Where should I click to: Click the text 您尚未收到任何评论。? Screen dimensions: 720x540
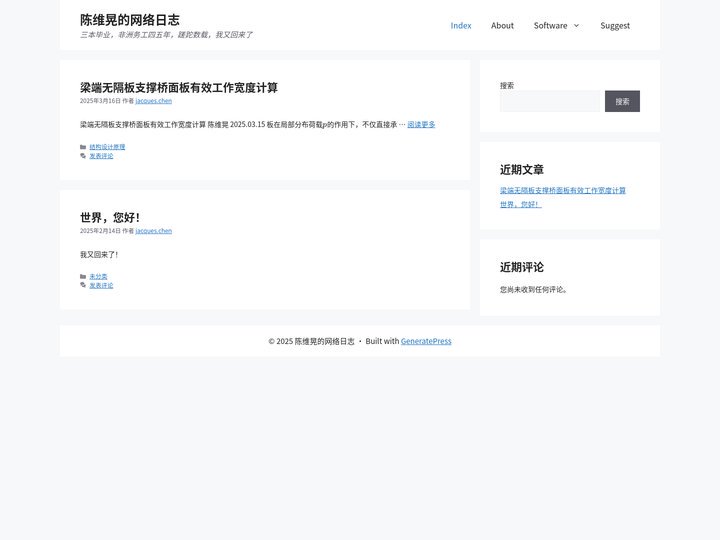(x=534, y=290)
